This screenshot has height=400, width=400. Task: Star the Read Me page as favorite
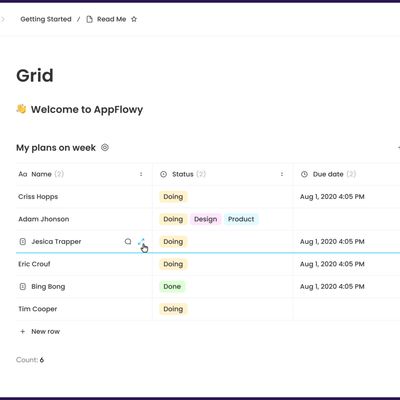point(134,19)
